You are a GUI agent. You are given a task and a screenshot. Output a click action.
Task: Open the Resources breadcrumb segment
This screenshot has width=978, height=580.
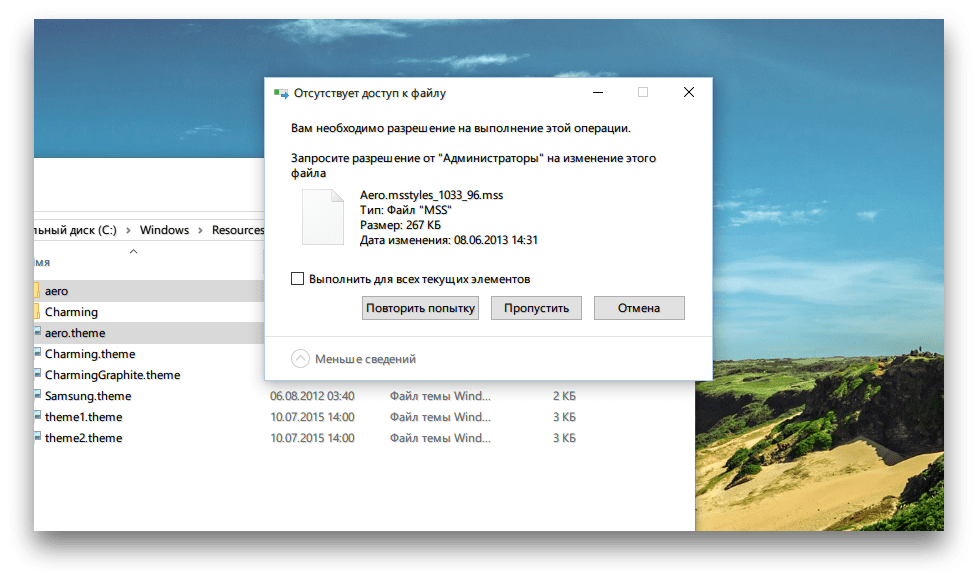(237, 230)
